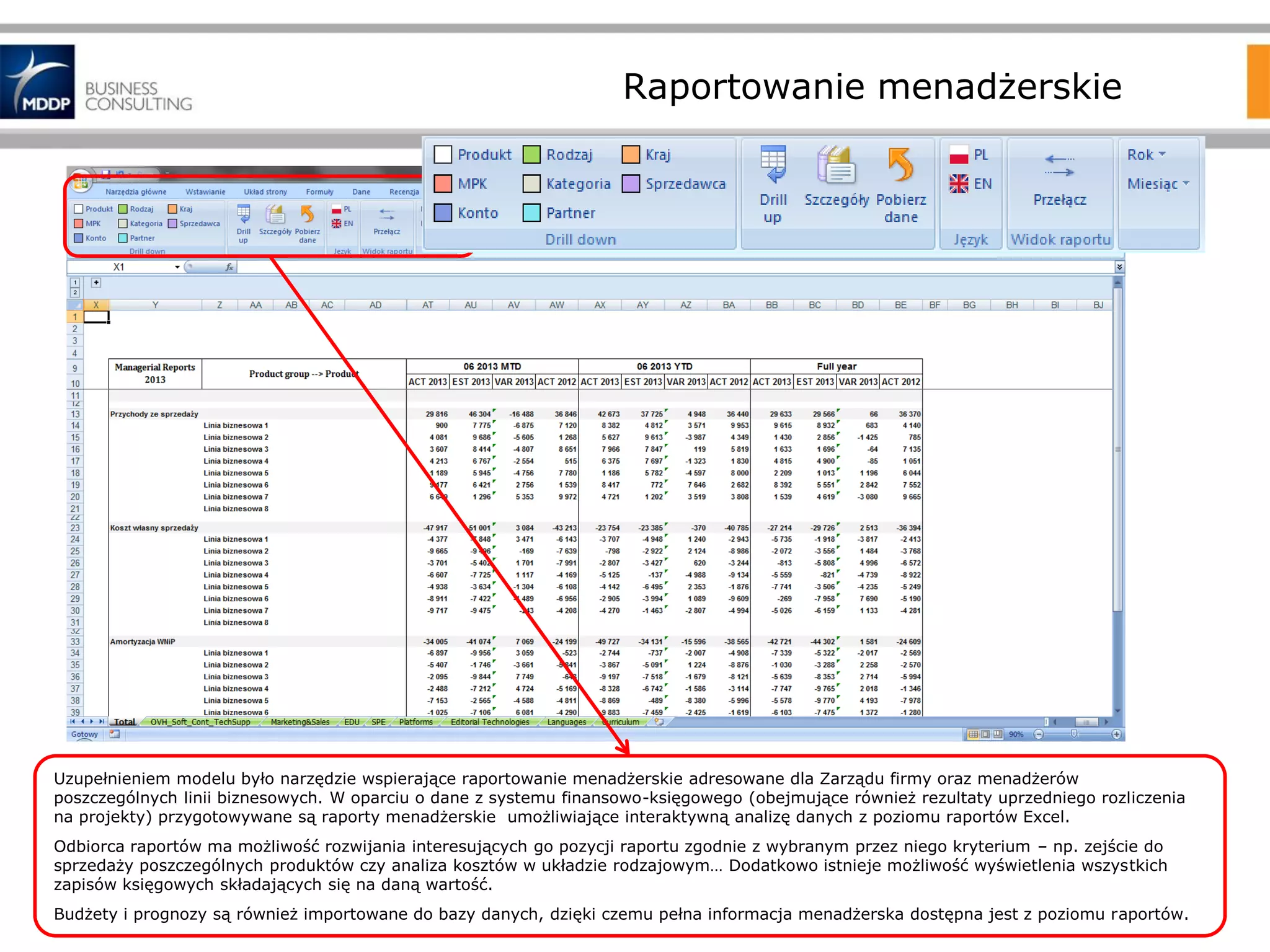The width and height of the screenshot is (1270, 952).
Task: Expand outline group plus button
Action: 96,283
